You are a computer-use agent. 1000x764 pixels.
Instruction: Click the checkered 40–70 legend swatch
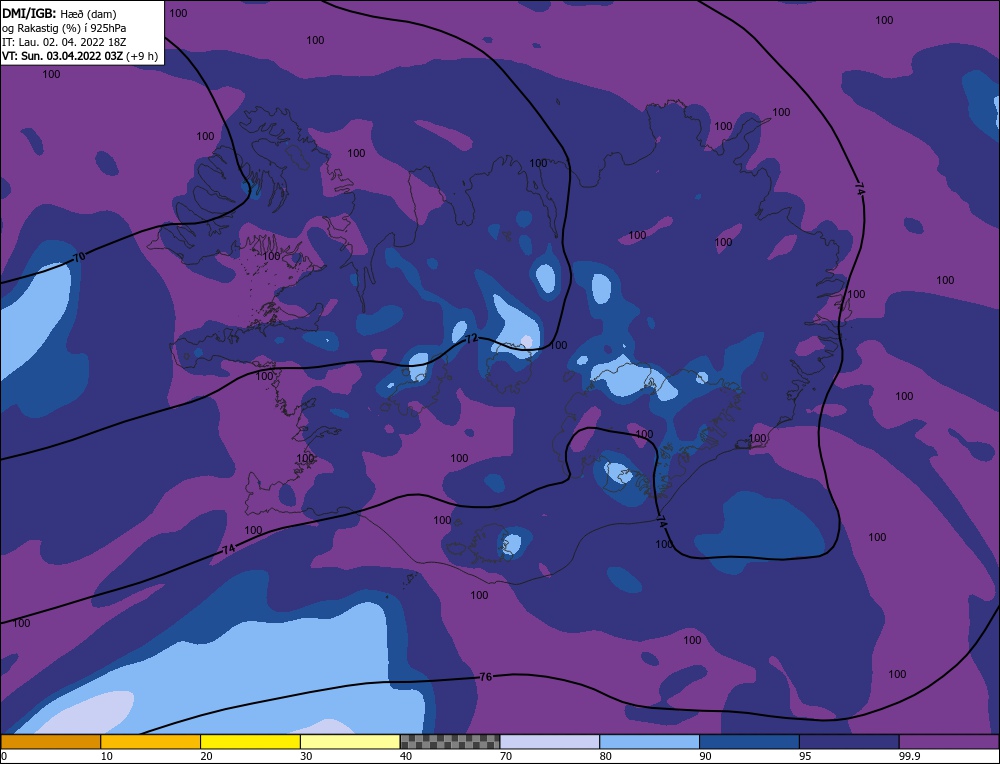[450, 742]
